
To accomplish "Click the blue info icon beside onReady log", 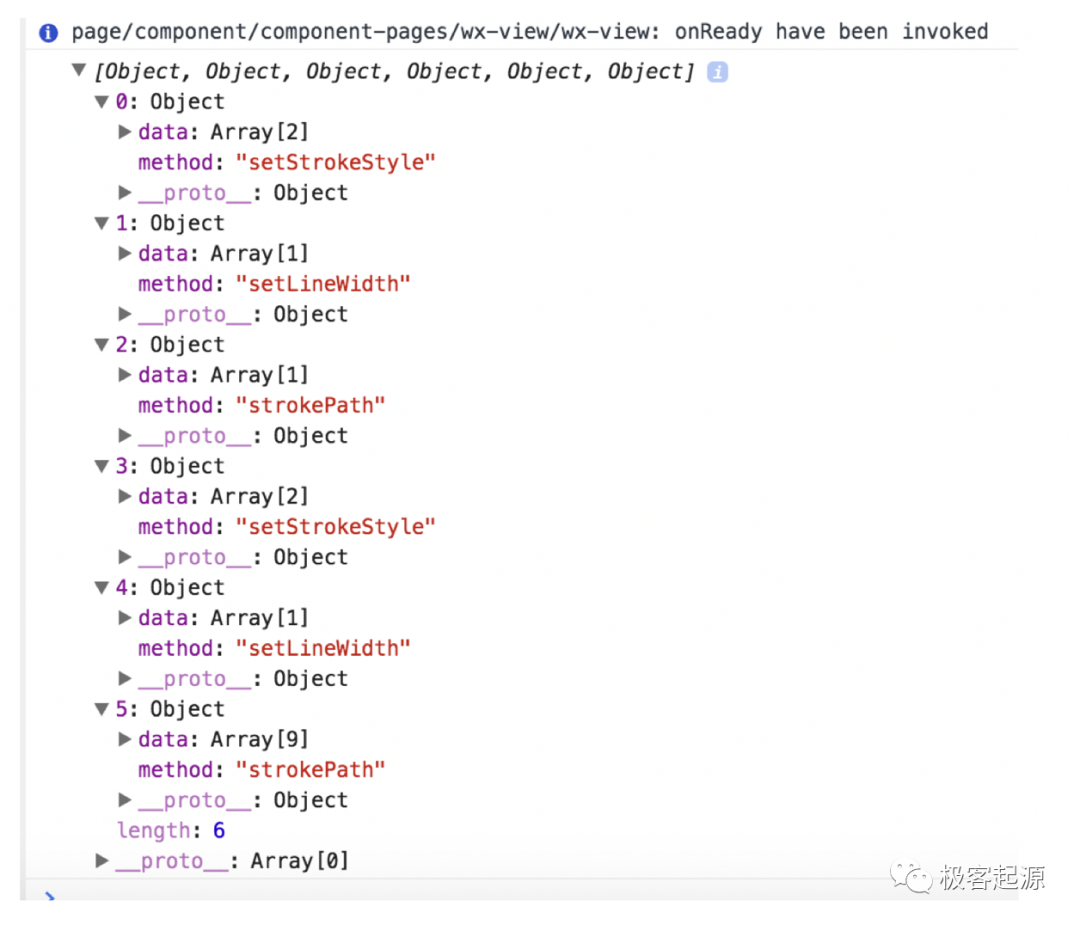I will click(48, 32).
